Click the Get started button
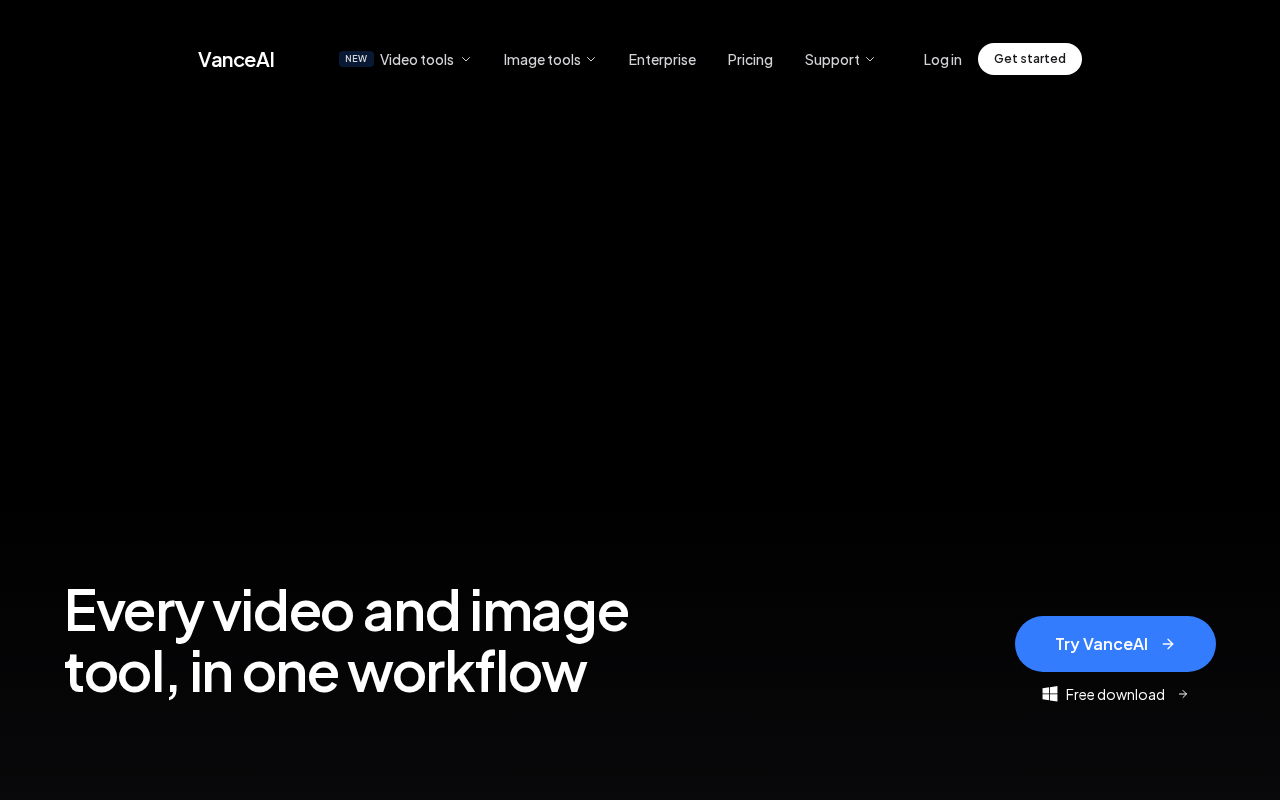The height and width of the screenshot is (800, 1280). point(1030,59)
